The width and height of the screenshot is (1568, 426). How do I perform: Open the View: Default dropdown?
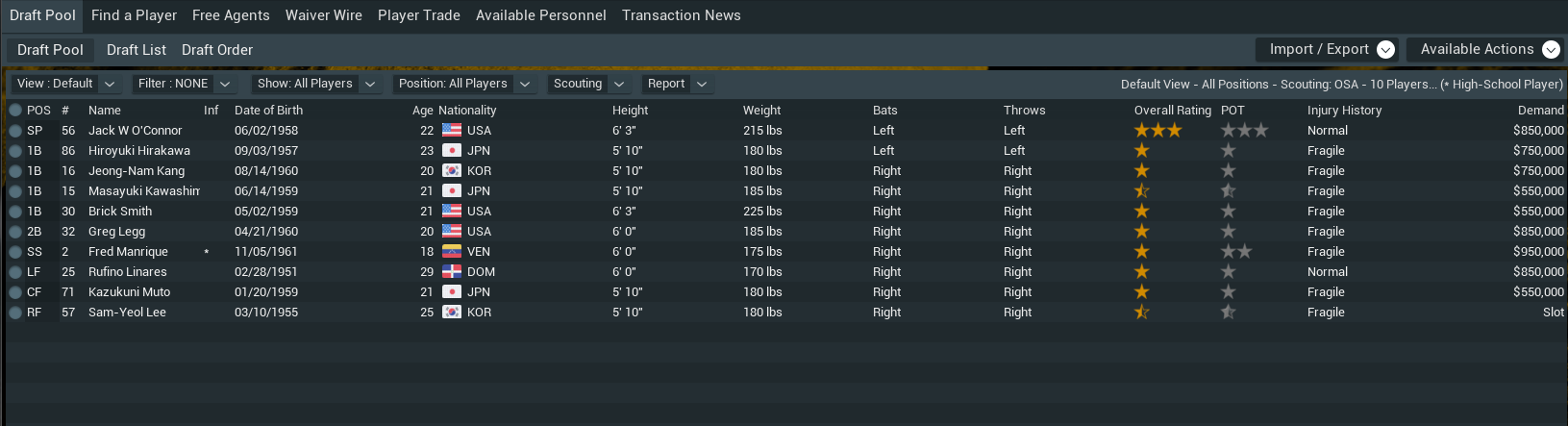65,85
